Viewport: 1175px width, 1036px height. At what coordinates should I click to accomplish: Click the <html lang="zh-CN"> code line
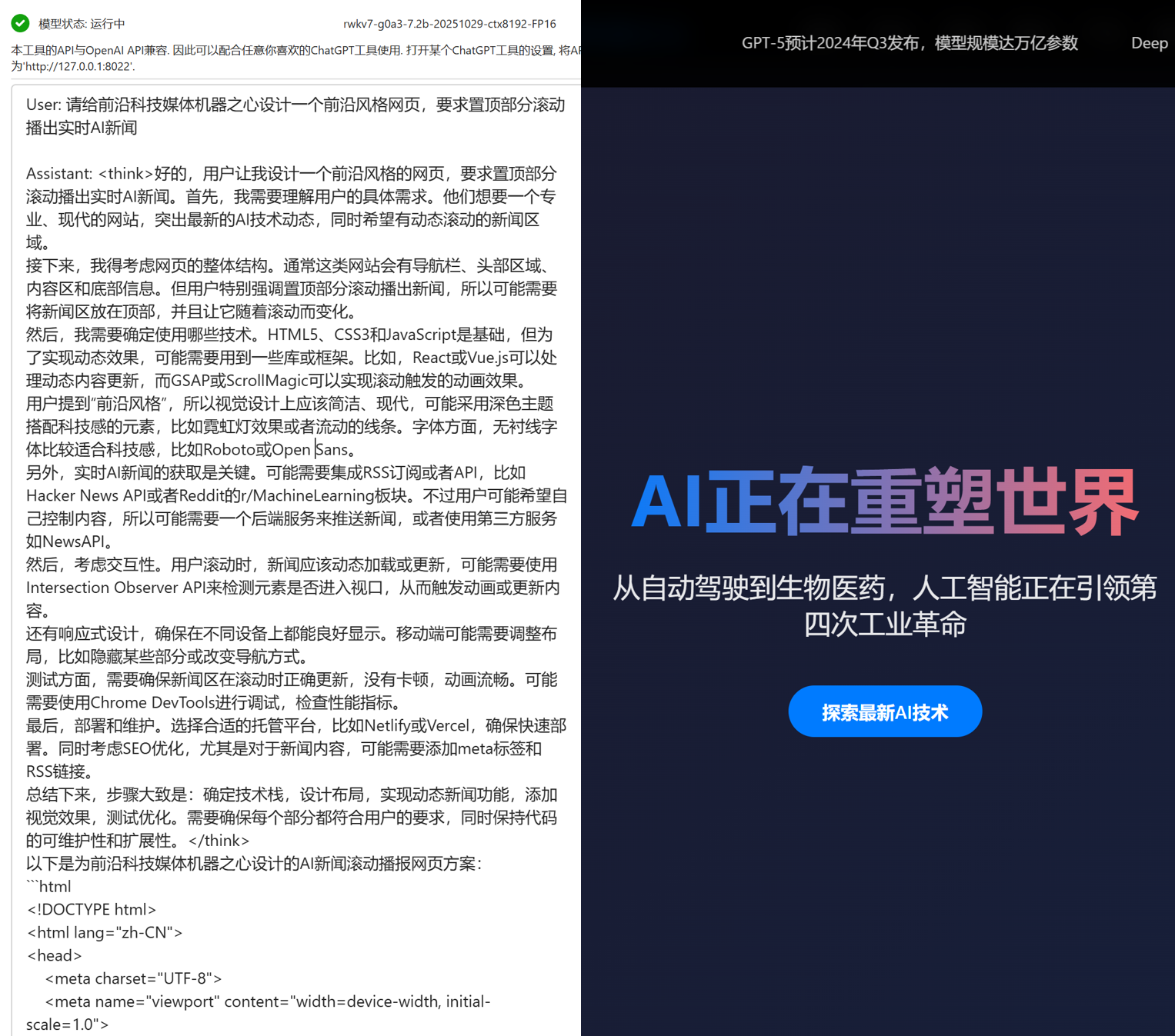click(x=105, y=932)
